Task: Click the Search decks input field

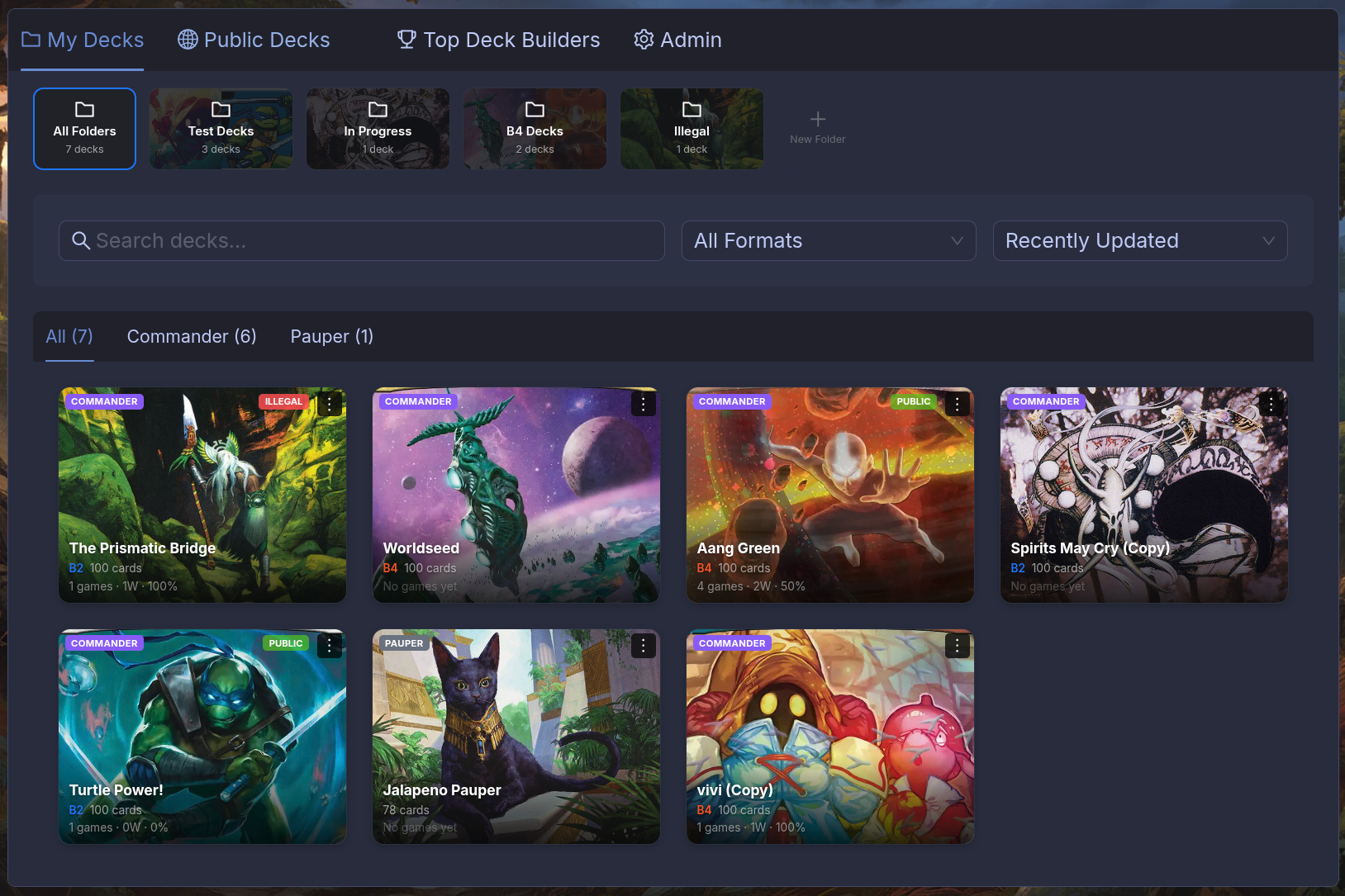Action: tap(361, 240)
